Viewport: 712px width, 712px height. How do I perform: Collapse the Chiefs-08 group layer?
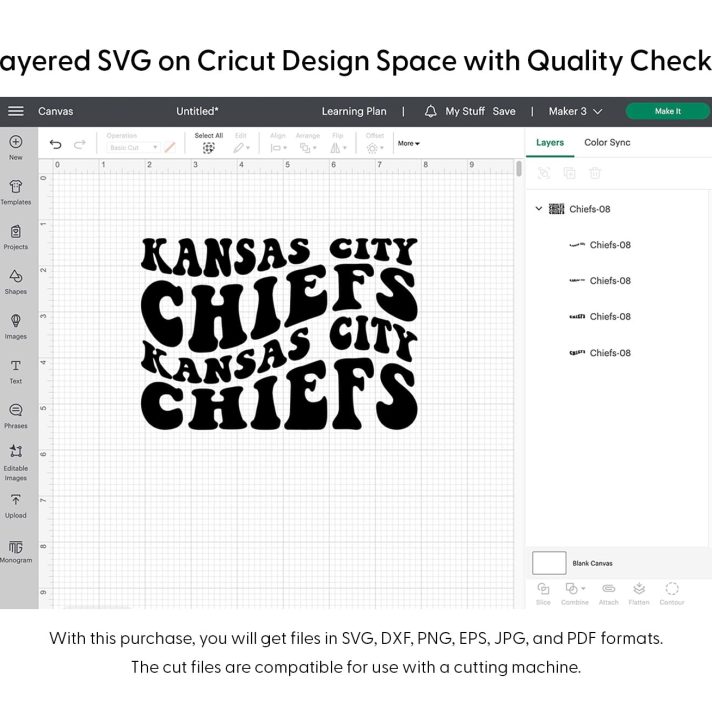[x=539, y=209]
